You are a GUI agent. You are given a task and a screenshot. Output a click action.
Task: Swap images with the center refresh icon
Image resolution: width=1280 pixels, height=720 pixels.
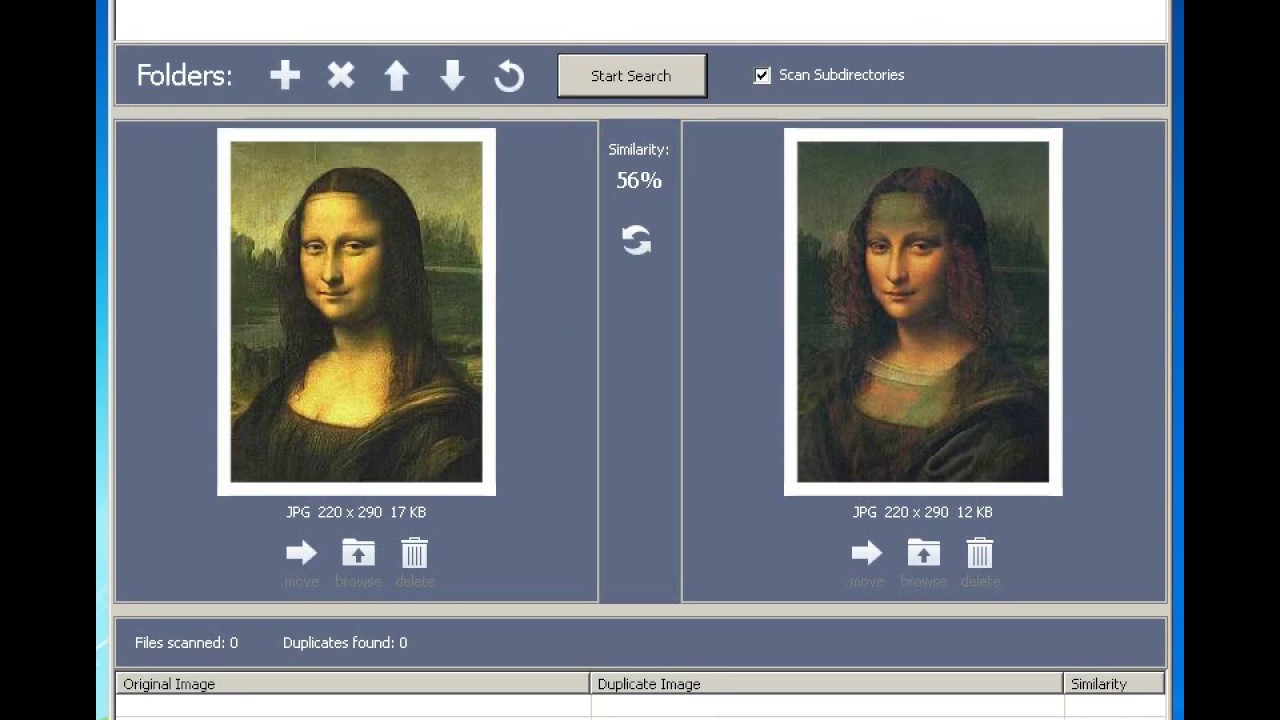coord(637,240)
